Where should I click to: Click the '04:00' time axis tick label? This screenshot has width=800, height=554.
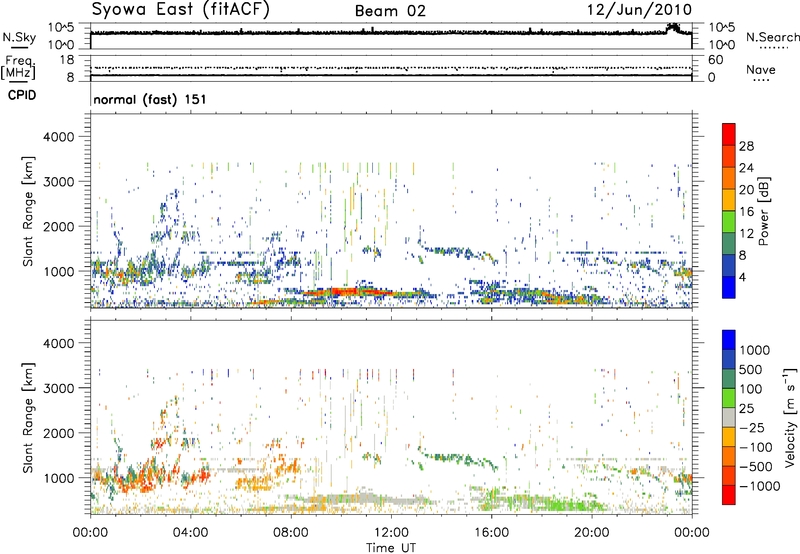191,533
